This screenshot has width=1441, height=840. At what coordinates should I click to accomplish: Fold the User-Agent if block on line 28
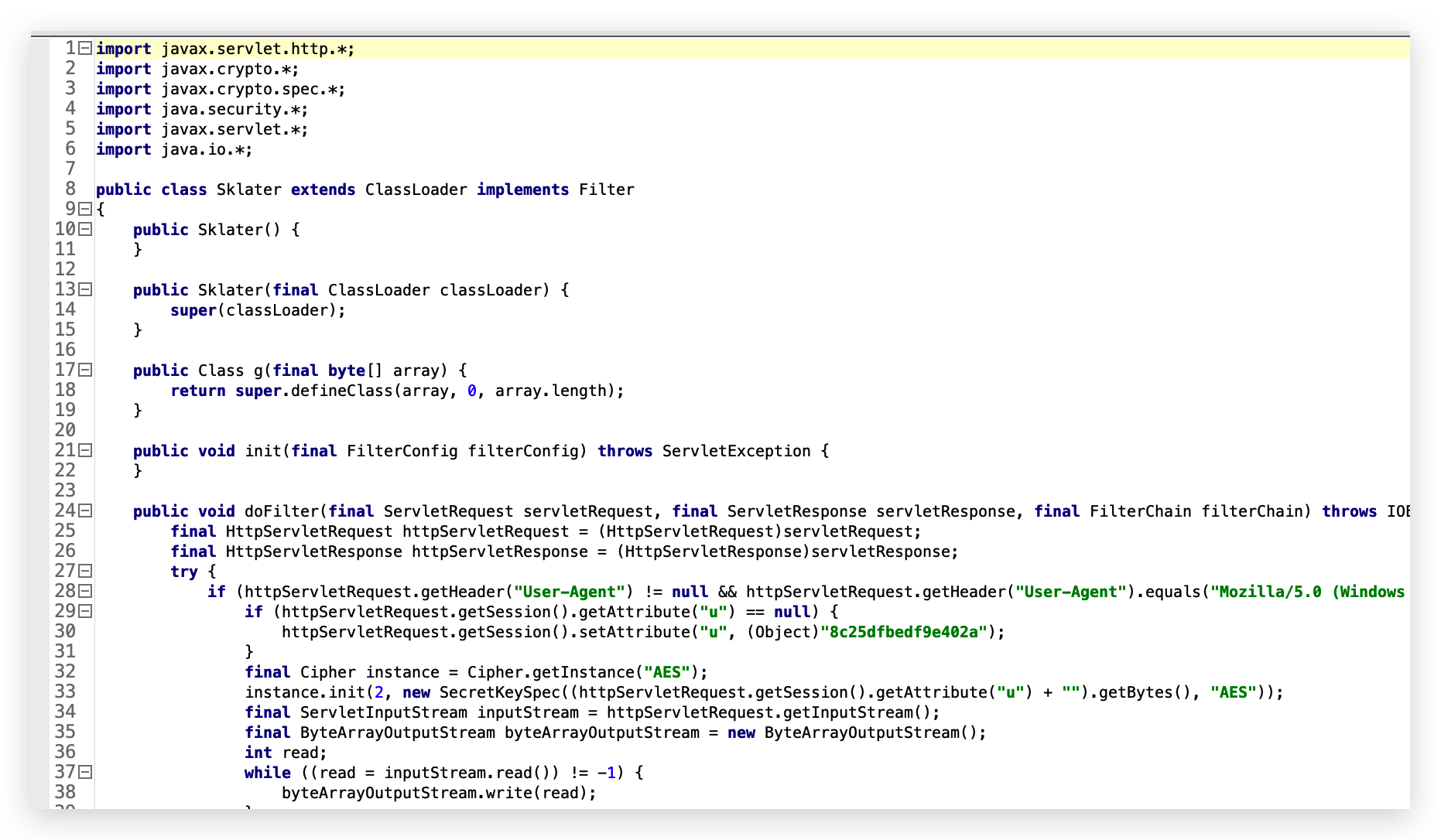coord(85,591)
